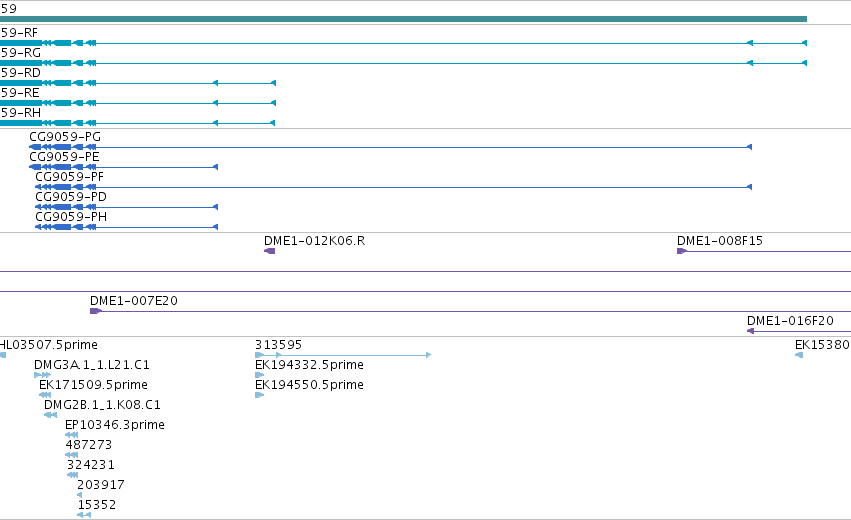Click the DME1-008F15 clone label
This screenshot has height=520, width=851.
click(720, 240)
